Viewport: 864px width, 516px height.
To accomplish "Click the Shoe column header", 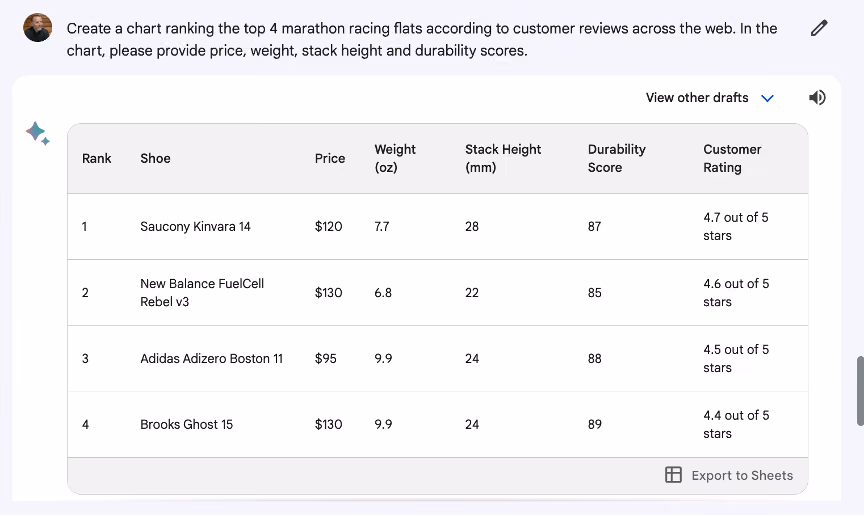I will 155,158.
